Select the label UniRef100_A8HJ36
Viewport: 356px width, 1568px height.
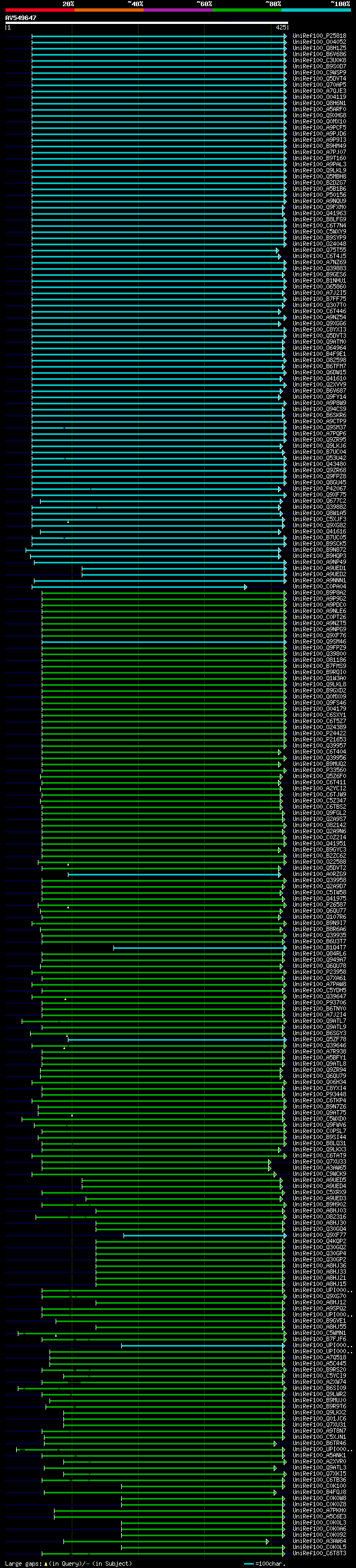(x=319, y=1265)
